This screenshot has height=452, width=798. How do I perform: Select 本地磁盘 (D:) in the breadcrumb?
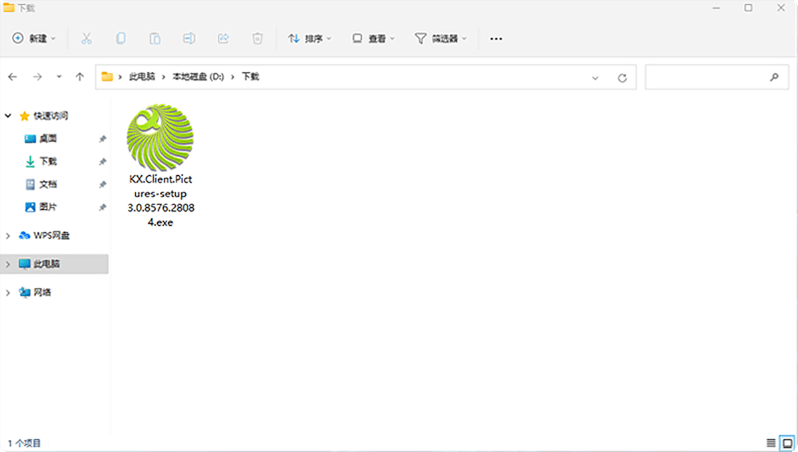[x=198, y=77]
